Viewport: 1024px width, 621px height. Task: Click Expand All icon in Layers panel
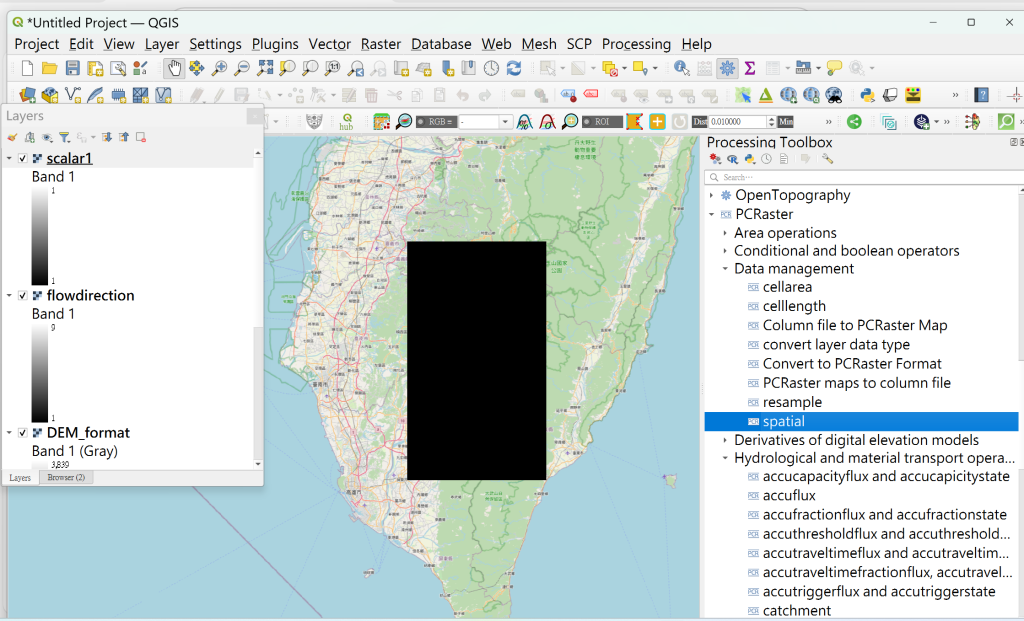tap(106, 137)
